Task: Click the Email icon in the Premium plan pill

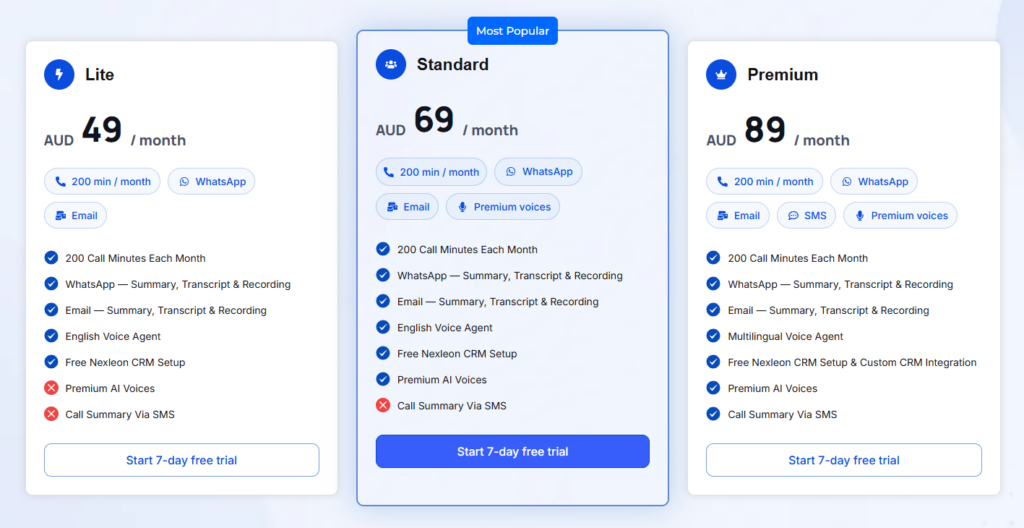Action: [x=723, y=216]
